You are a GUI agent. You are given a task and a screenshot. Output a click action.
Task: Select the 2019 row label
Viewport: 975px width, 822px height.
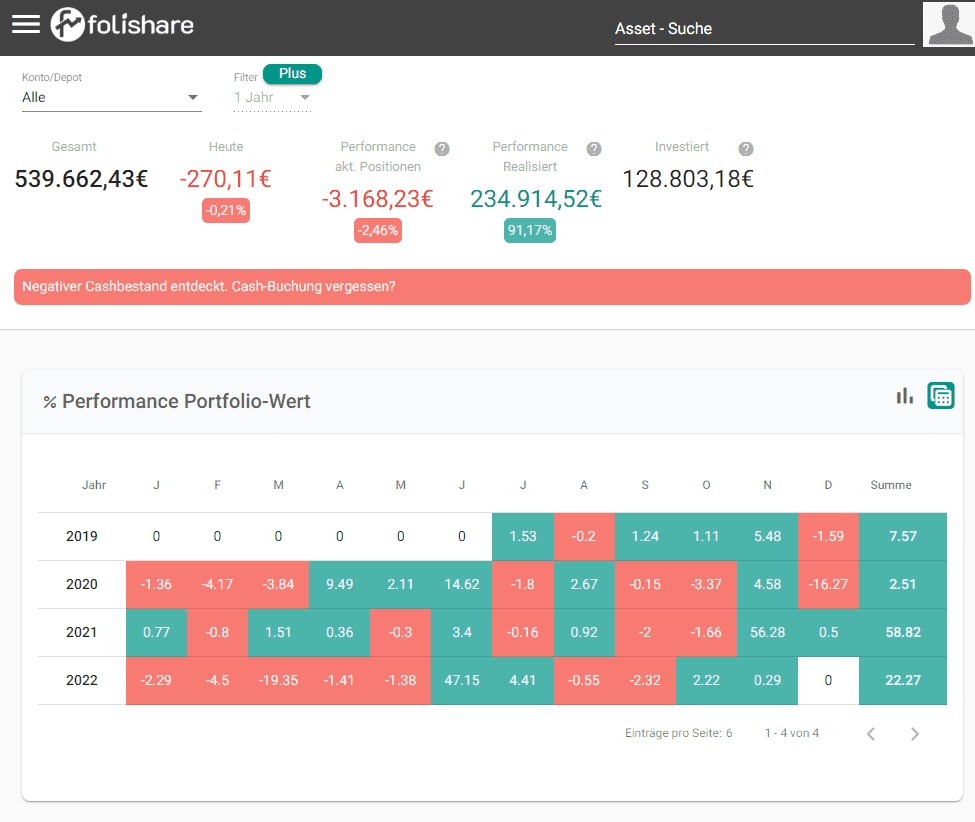[x=81, y=536]
